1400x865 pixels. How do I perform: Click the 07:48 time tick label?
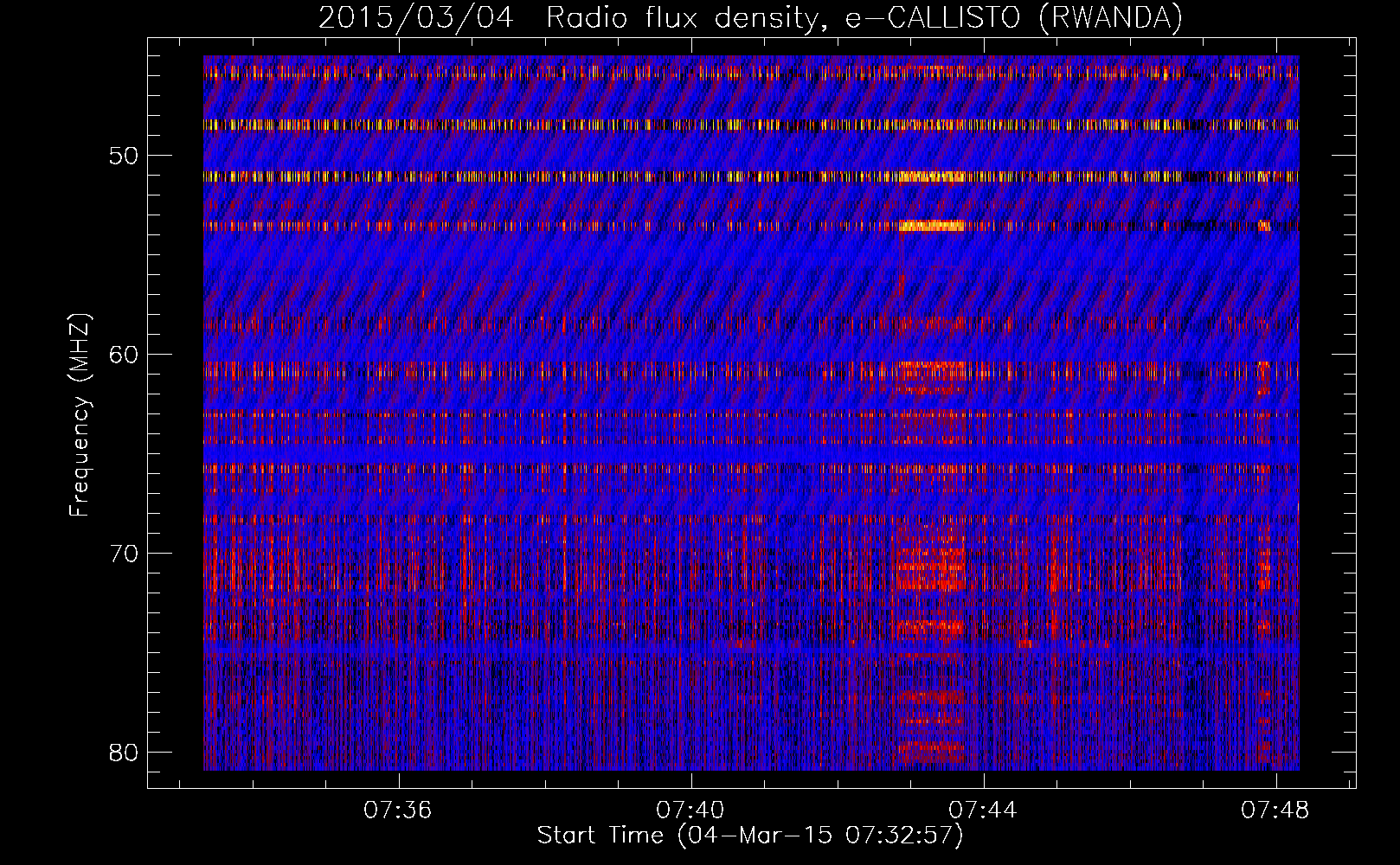pyautogui.click(x=1275, y=811)
